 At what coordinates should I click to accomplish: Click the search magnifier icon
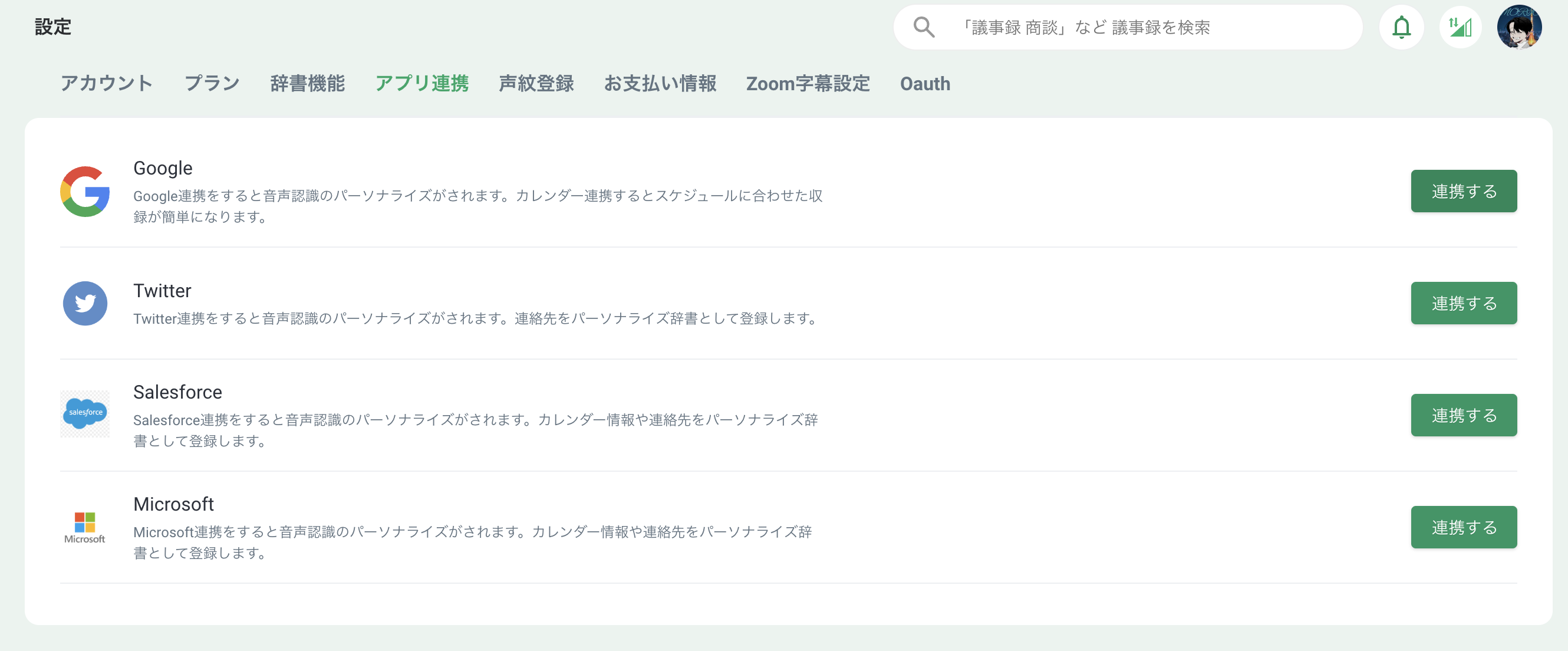(x=923, y=27)
